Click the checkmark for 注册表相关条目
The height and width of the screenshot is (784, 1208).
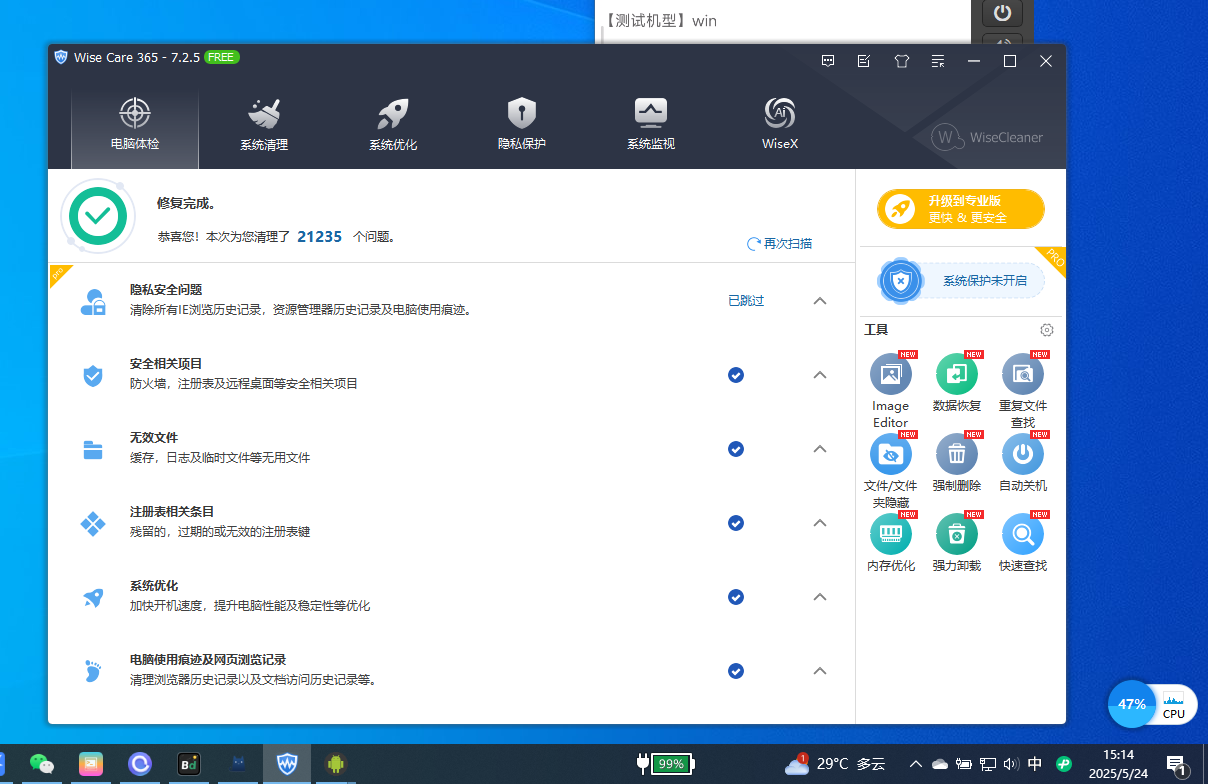(736, 523)
